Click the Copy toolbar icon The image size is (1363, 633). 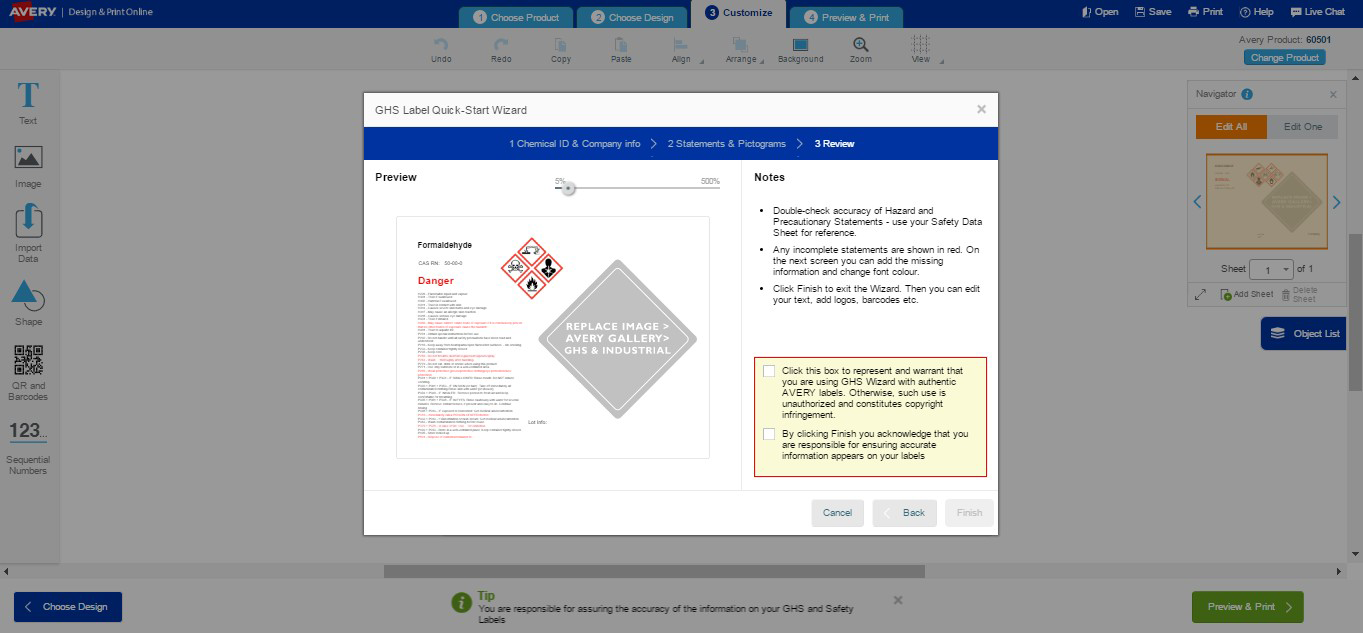(561, 50)
